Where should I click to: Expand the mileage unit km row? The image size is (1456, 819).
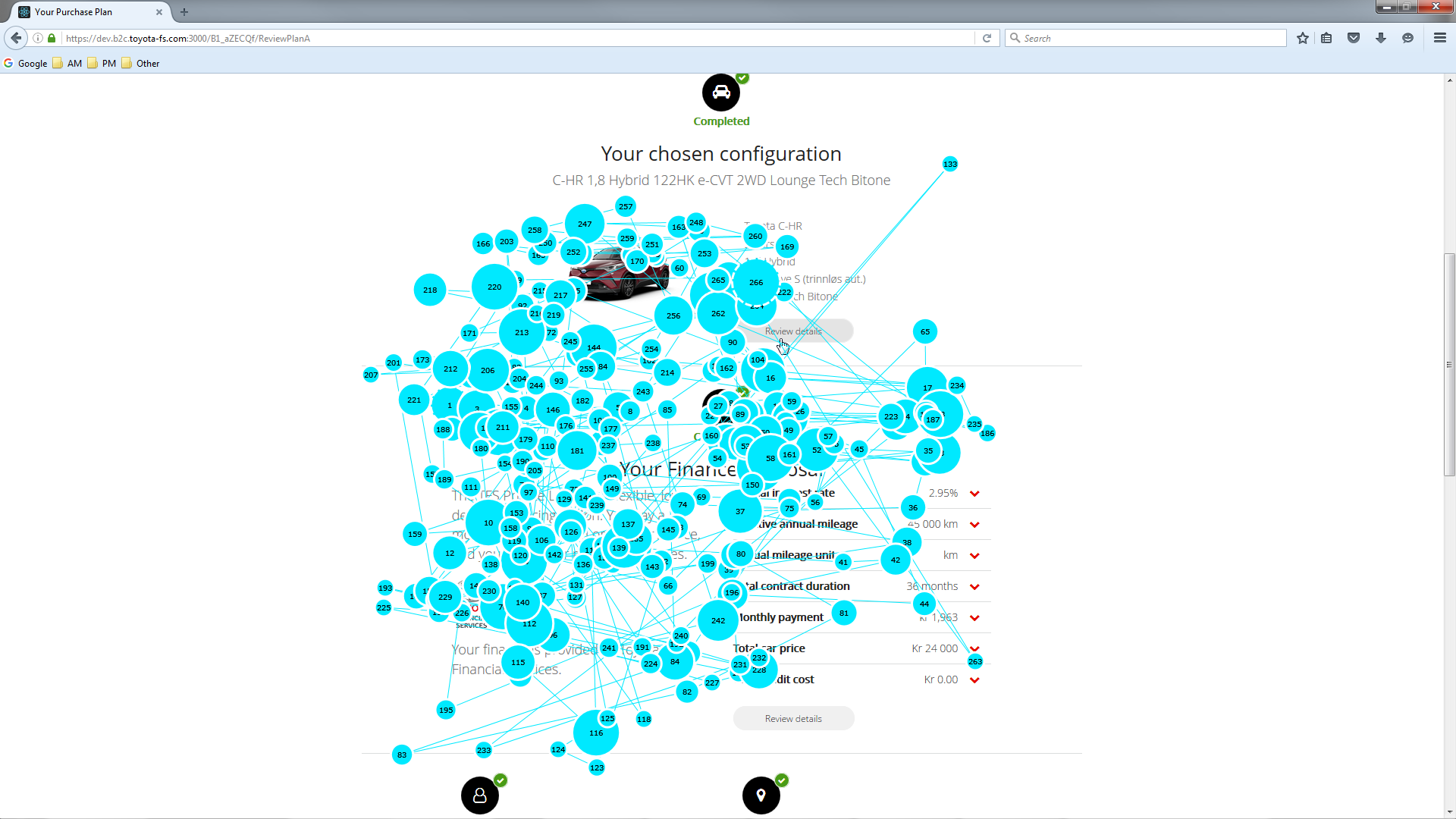click(x=974, y=556)
